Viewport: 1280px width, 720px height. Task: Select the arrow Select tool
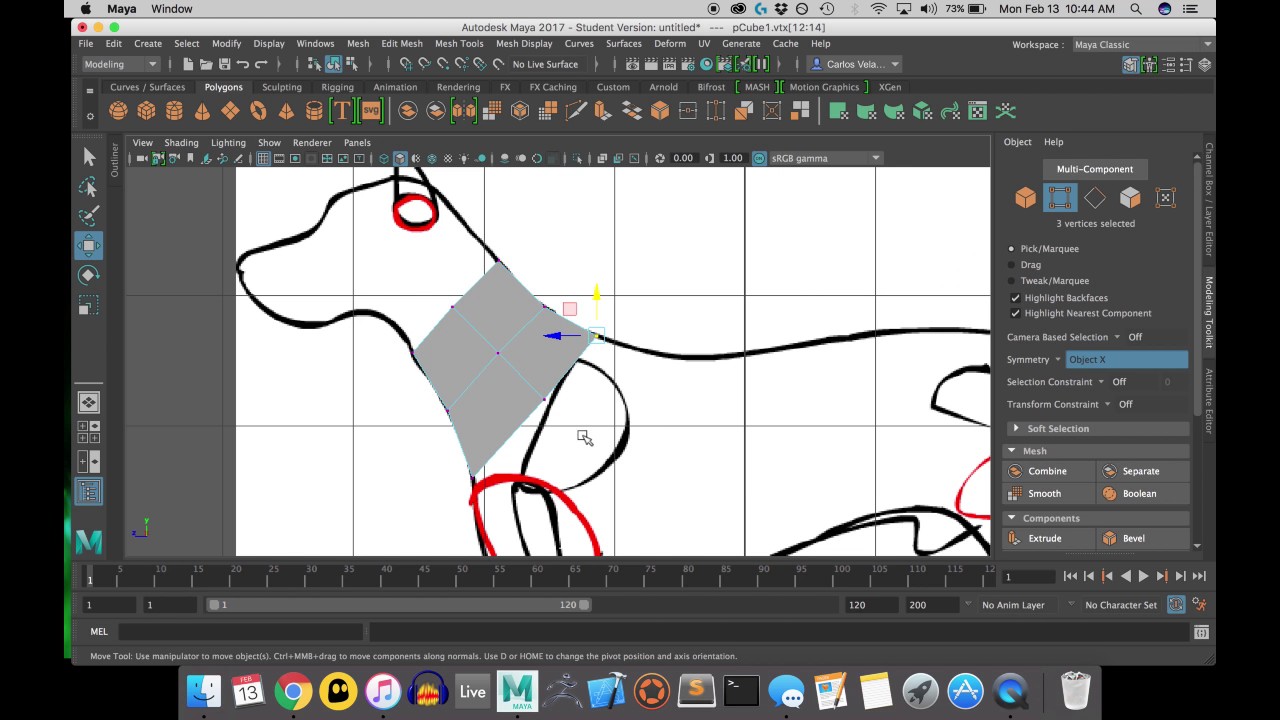click(x=88, y=157)
